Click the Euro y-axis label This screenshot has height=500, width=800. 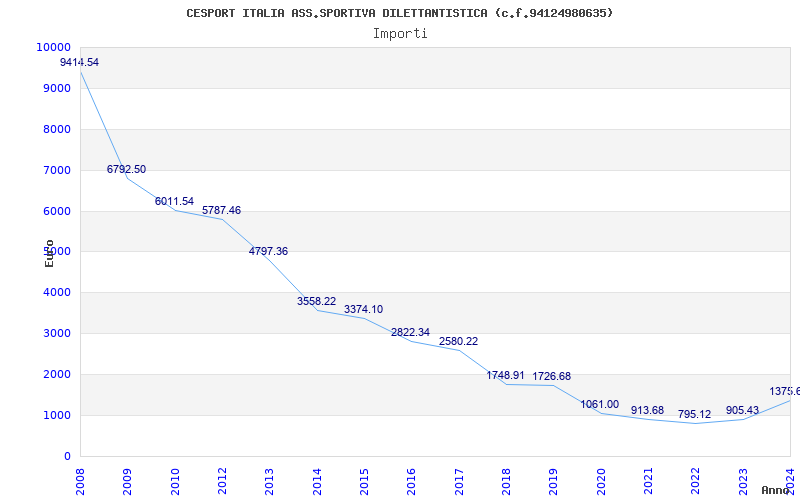pos(49,253)
